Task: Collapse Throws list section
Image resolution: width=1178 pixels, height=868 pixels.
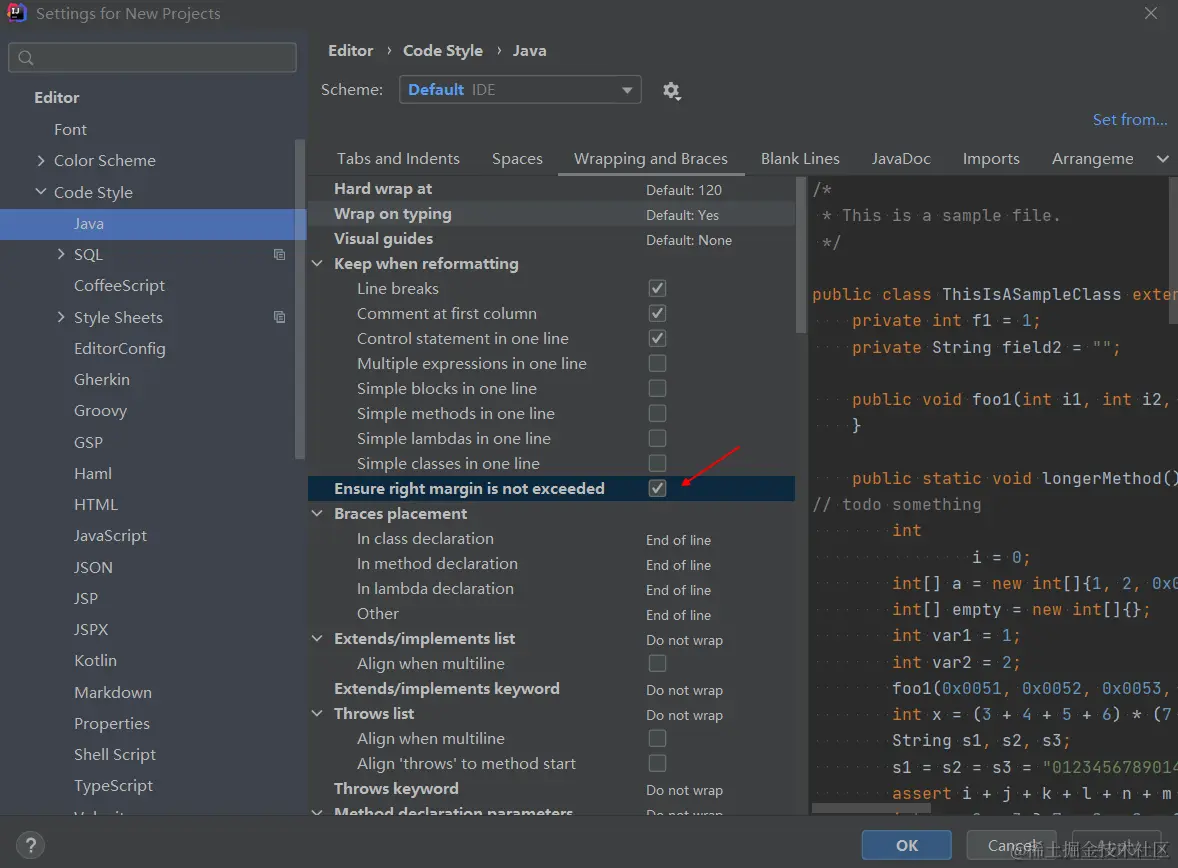Action: (318, 714)
